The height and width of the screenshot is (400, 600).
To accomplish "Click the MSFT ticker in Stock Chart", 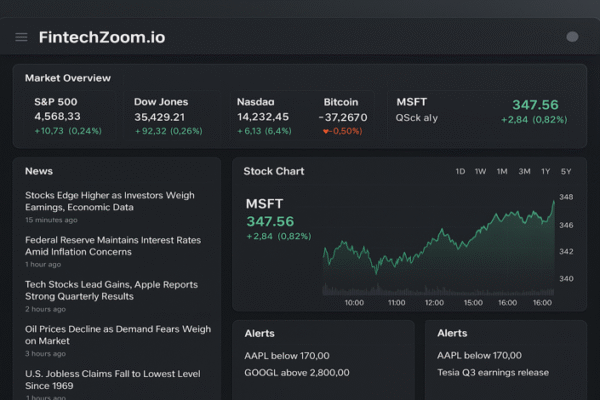I will [x=264, y=204].
